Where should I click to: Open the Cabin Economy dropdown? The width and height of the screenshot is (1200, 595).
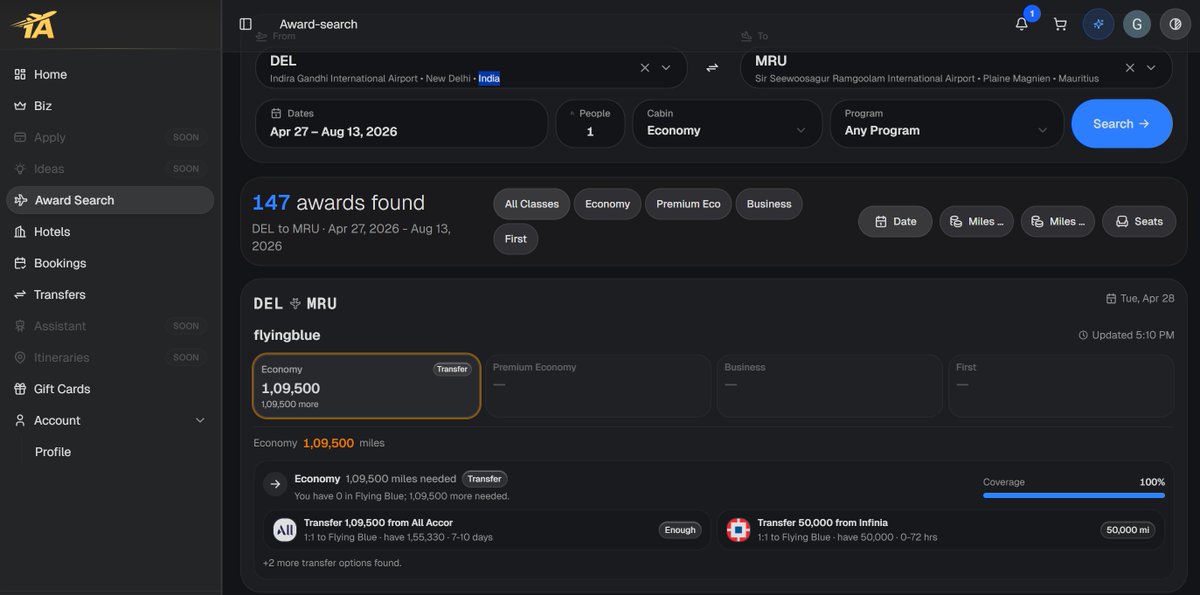(x=727, y=123)
